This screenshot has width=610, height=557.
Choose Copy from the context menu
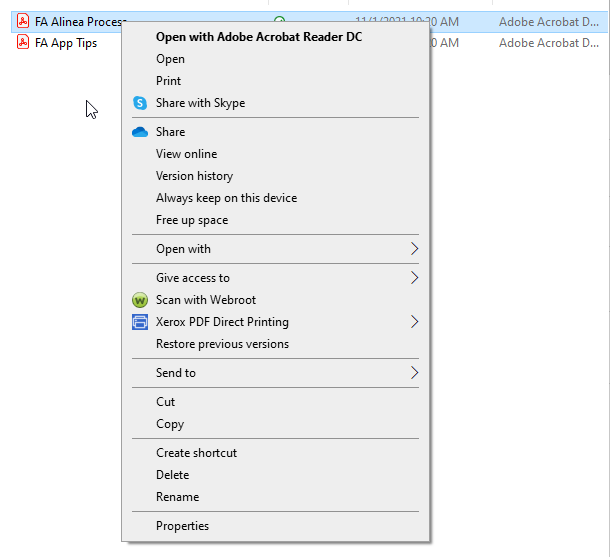(275, 424)
